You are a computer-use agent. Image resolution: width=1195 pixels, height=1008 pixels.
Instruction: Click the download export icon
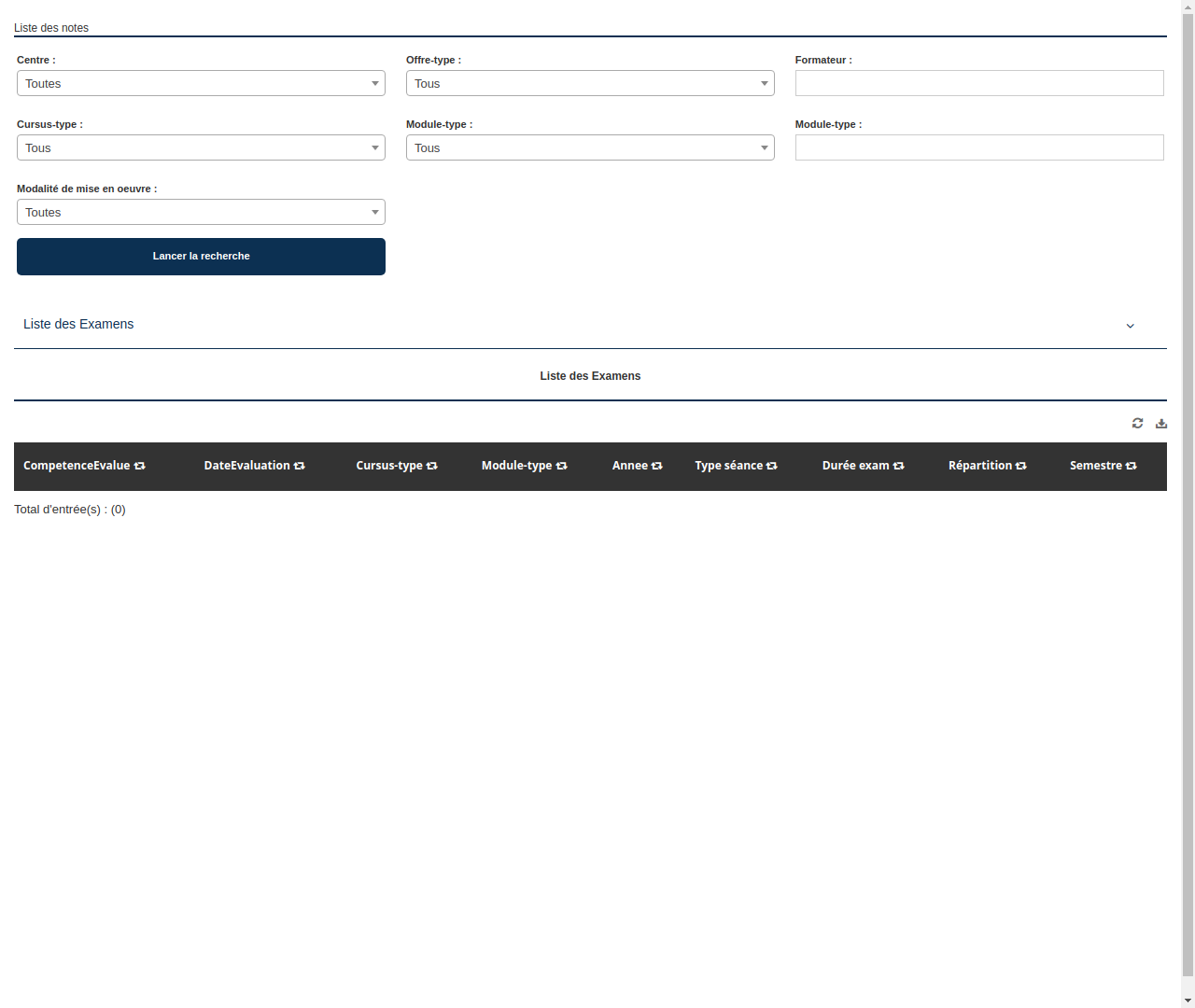(1161, 423)
